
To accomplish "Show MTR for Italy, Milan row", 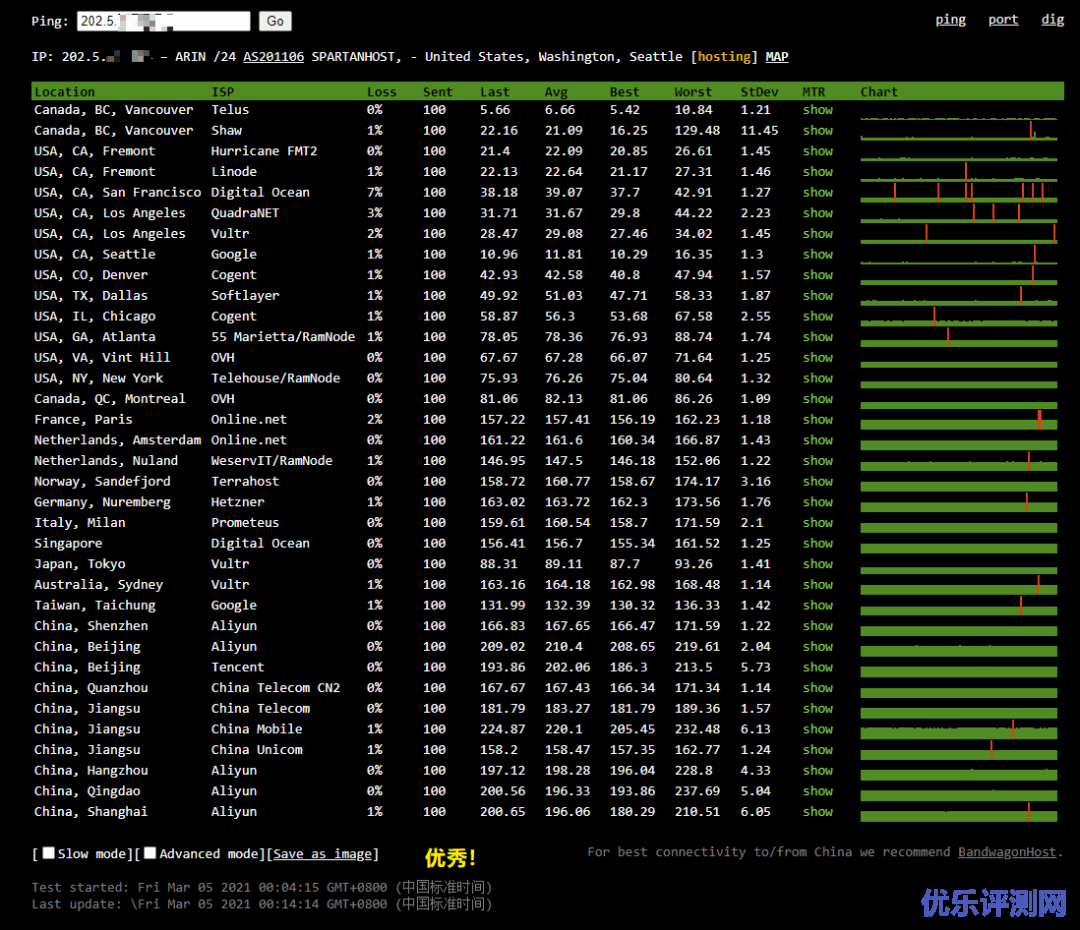I will (818, 523).
